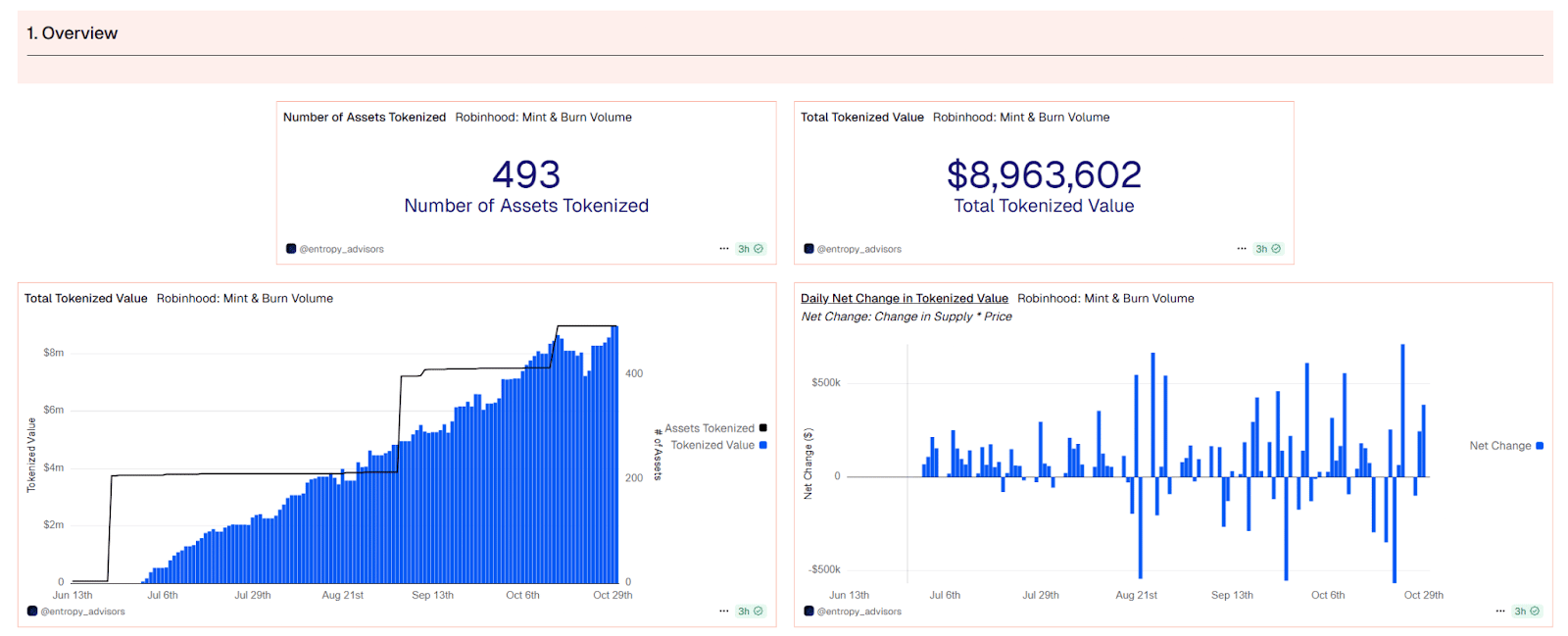Click the avatar icon under the $8,963,602 counter

(808, 249)
